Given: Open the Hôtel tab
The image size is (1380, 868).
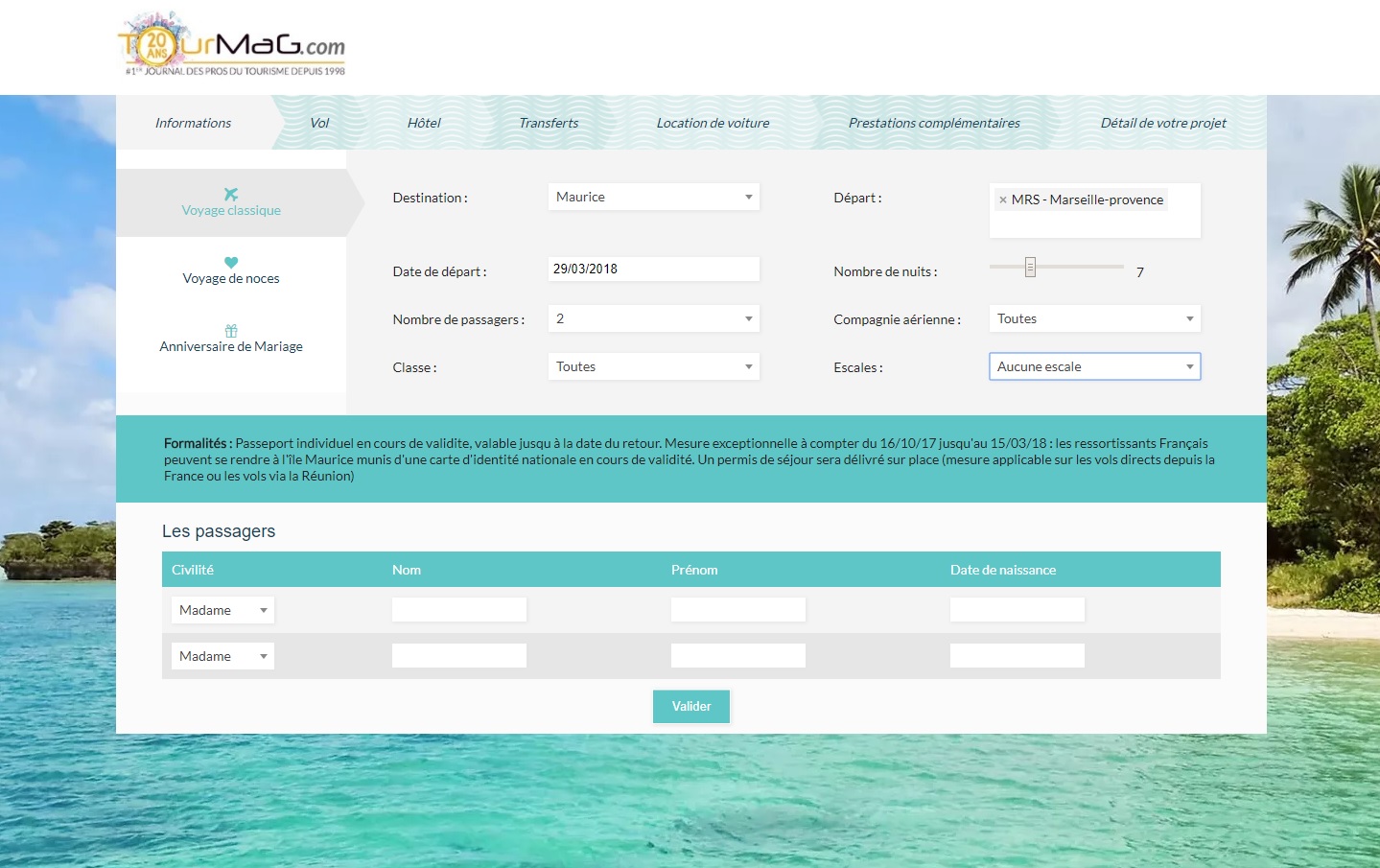Looking at the screenshot, I should point(424,124).
